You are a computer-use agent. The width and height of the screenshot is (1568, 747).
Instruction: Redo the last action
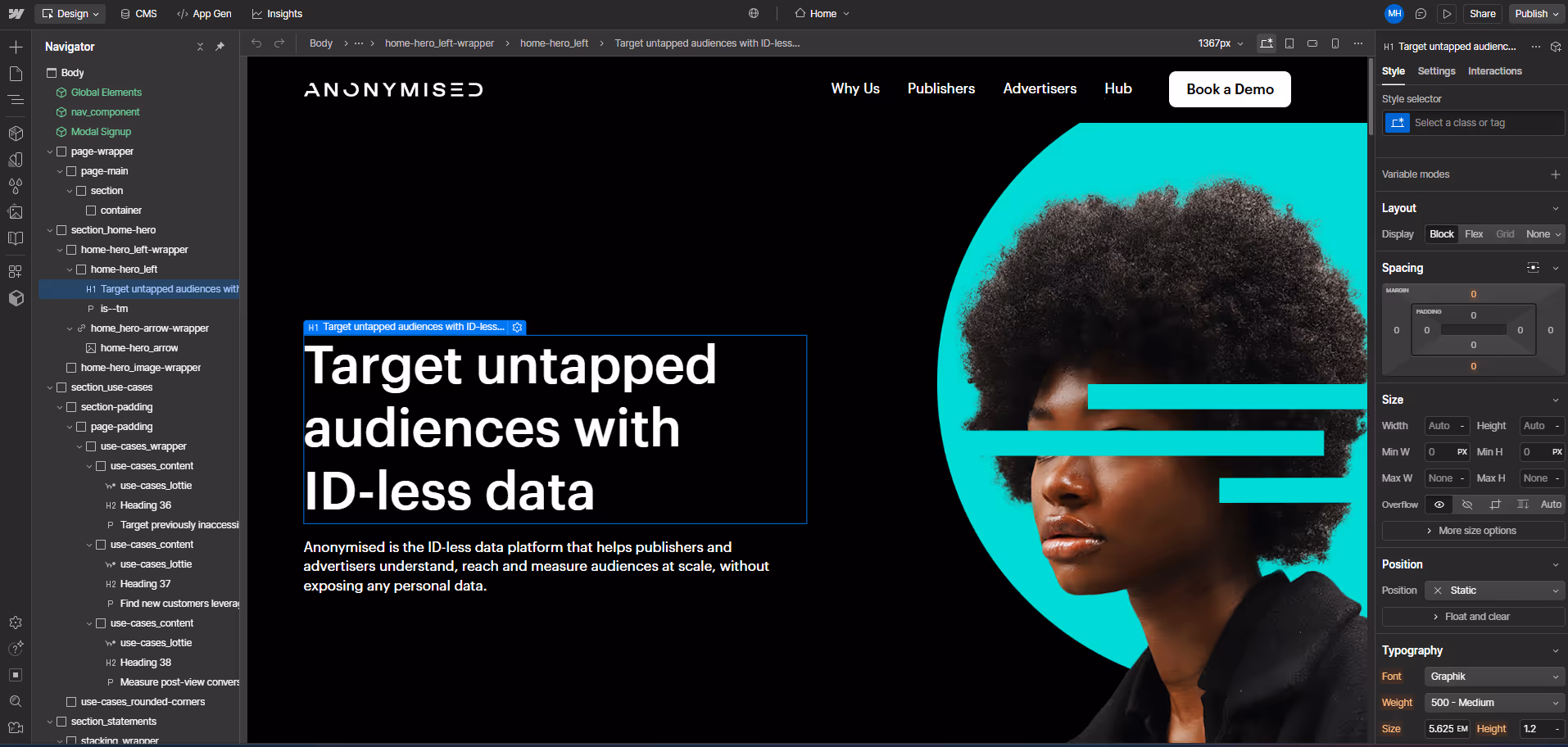[279, 43]
